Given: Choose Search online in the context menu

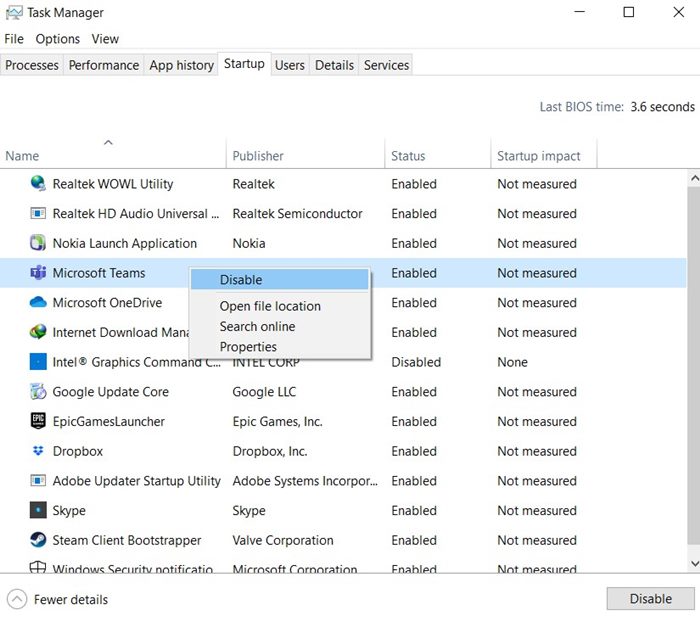Looking at the screenshot, I should (257, 326).
